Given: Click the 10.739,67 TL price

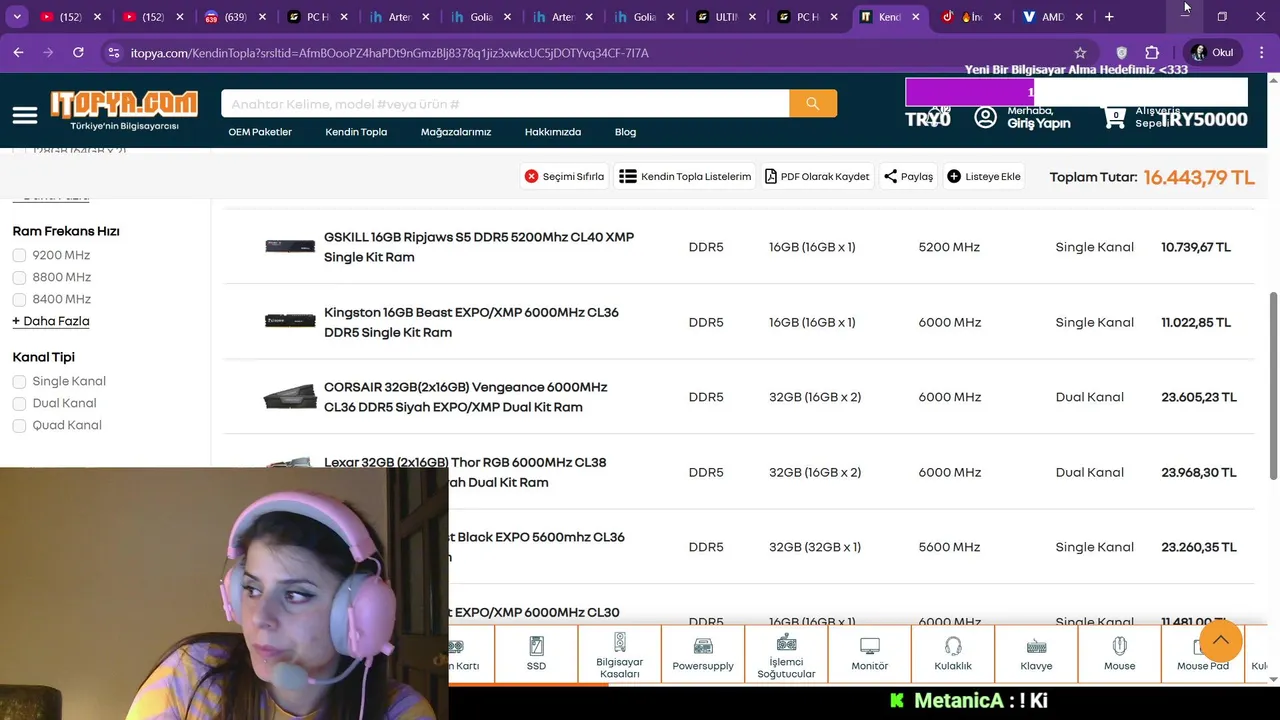Looking at the screenshot, I should pos(1196,247).
